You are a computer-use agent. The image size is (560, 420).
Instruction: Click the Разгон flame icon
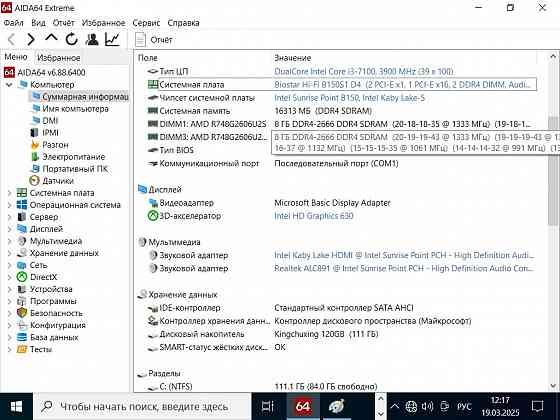coord(35,145)
